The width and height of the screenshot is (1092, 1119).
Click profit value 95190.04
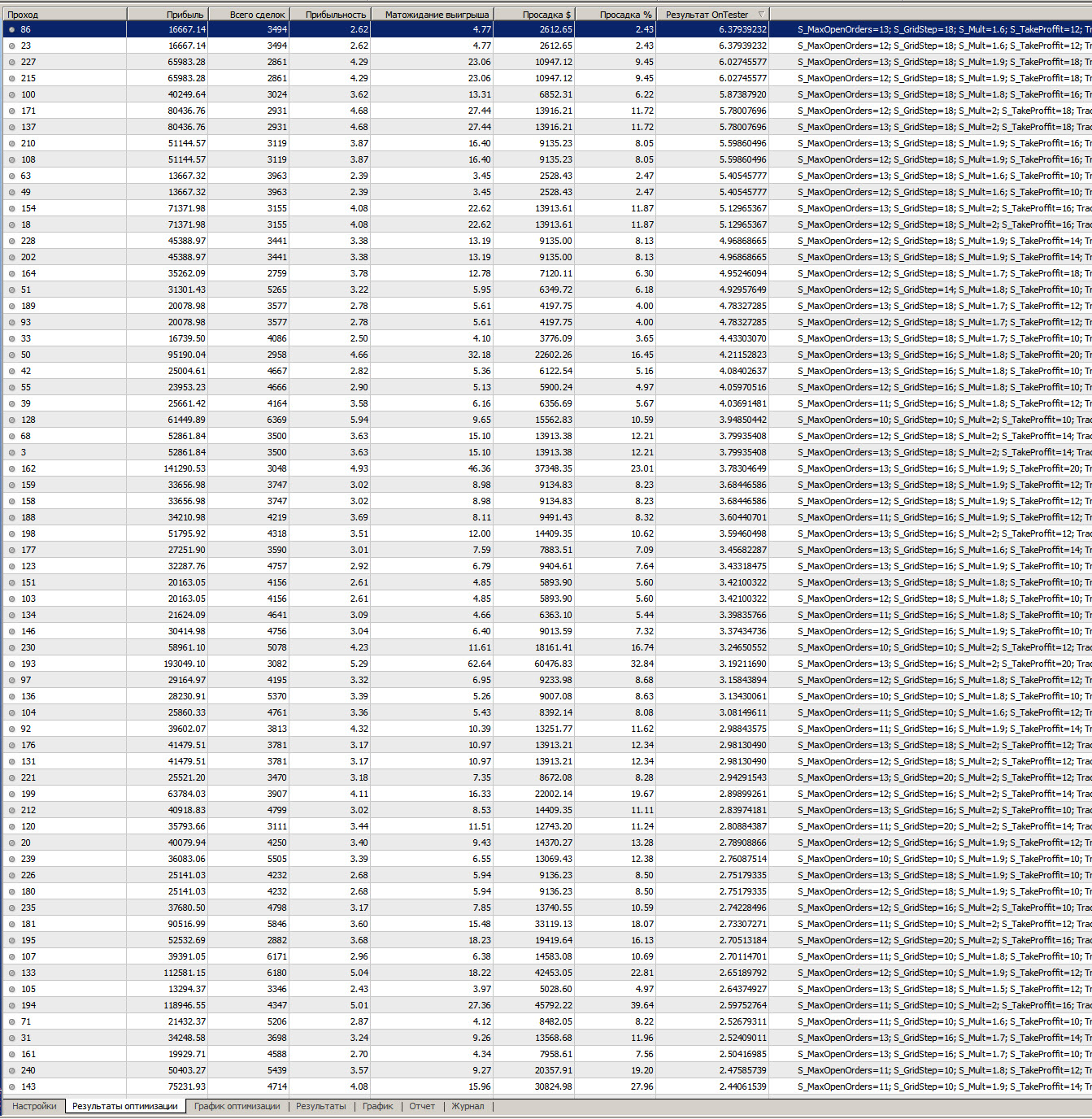187,355
